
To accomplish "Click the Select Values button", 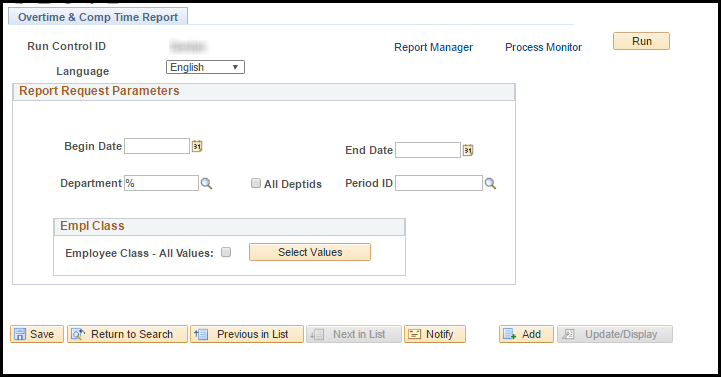I will [x=310, y=252].
